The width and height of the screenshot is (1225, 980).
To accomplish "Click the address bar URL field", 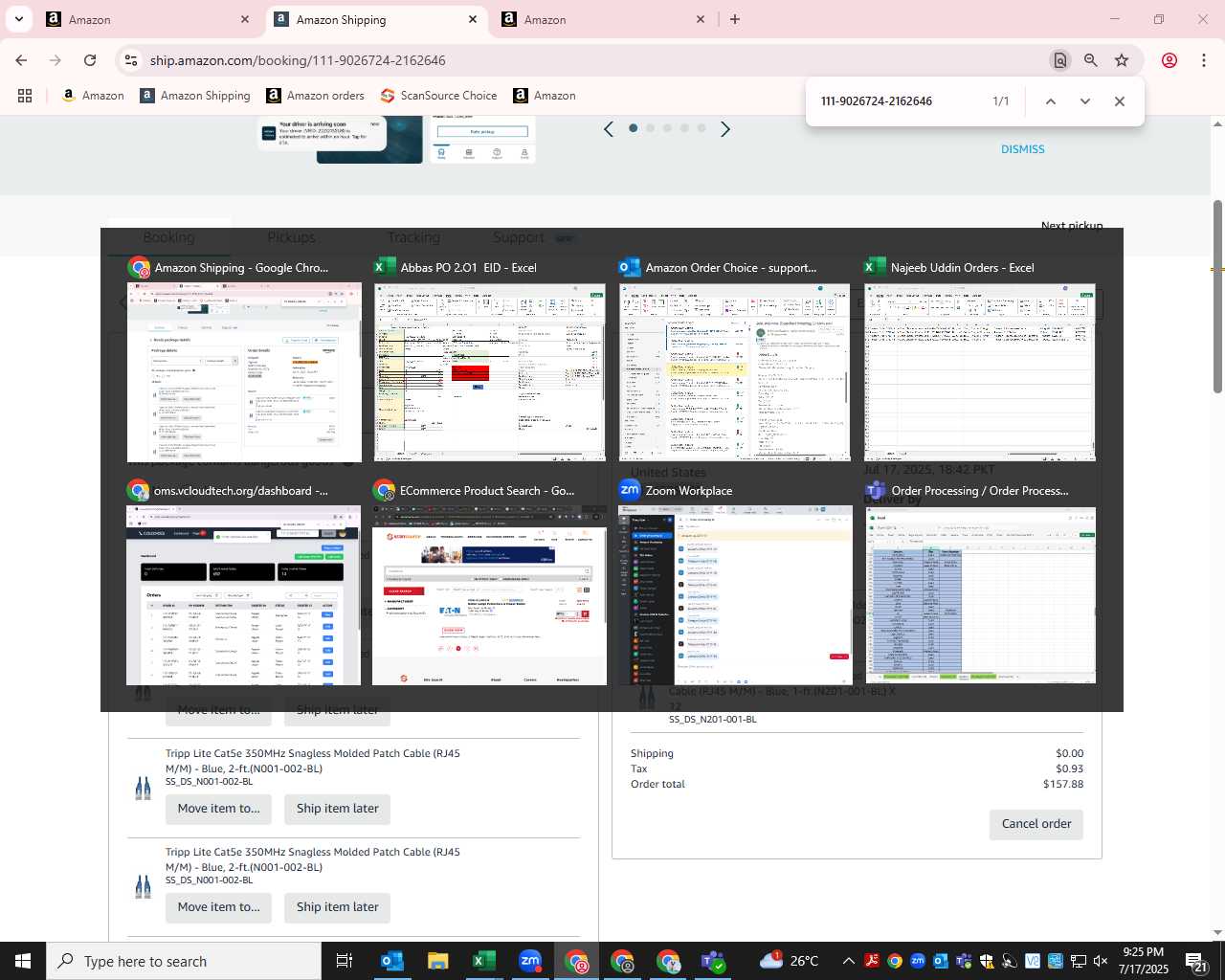I will tap(593, 60).
